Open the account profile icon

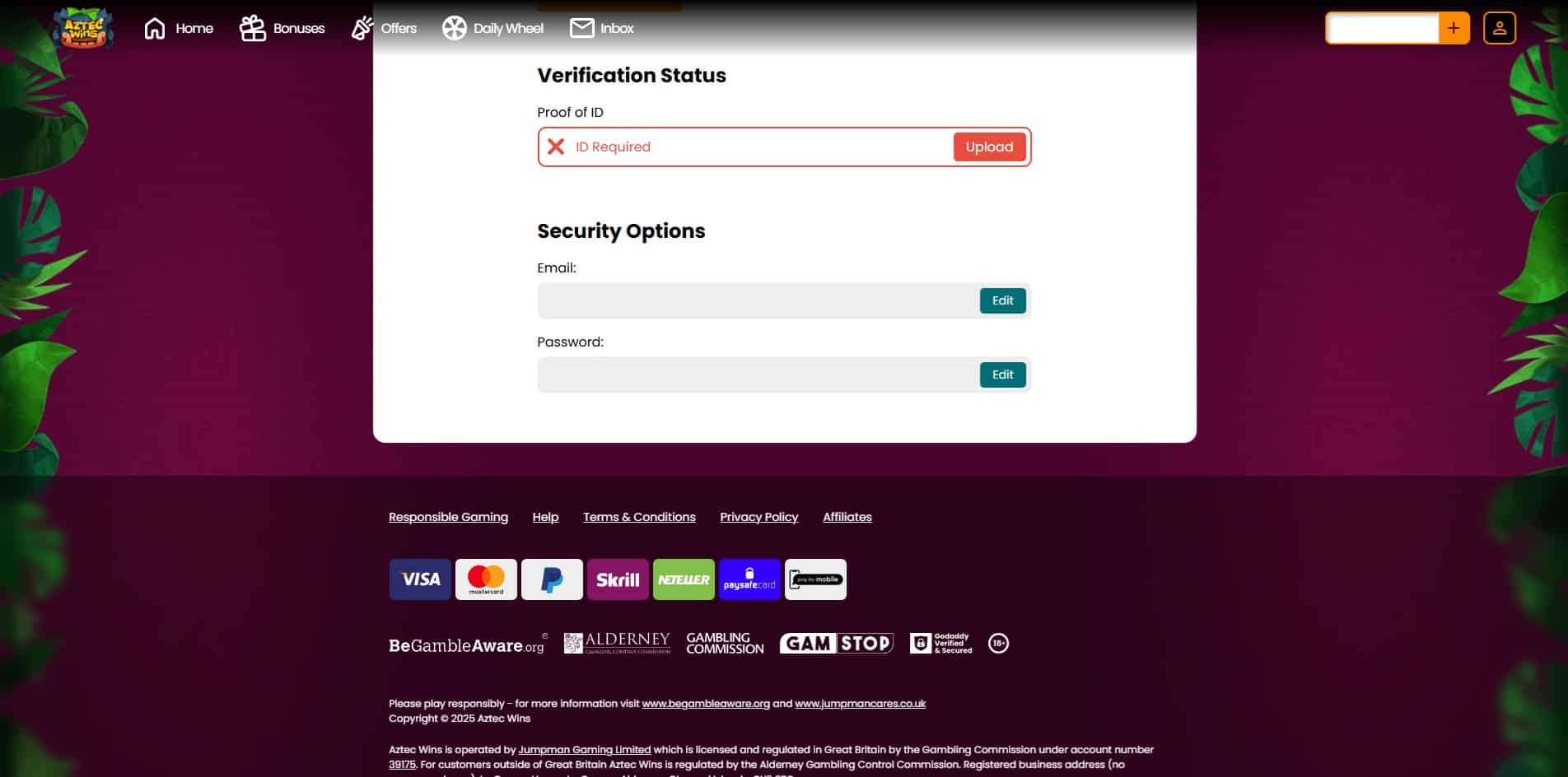click(x=1499, y=27)
